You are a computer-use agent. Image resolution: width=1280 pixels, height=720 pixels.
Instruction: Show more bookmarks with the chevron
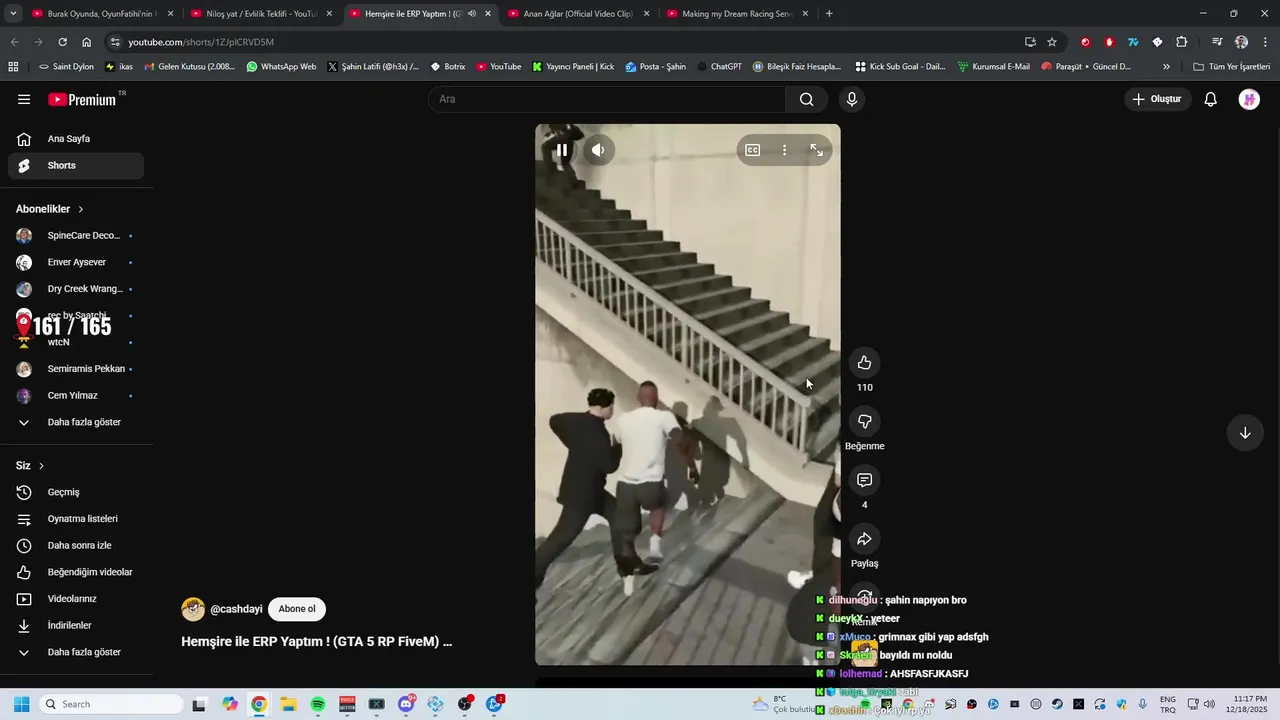[1166, 67]
